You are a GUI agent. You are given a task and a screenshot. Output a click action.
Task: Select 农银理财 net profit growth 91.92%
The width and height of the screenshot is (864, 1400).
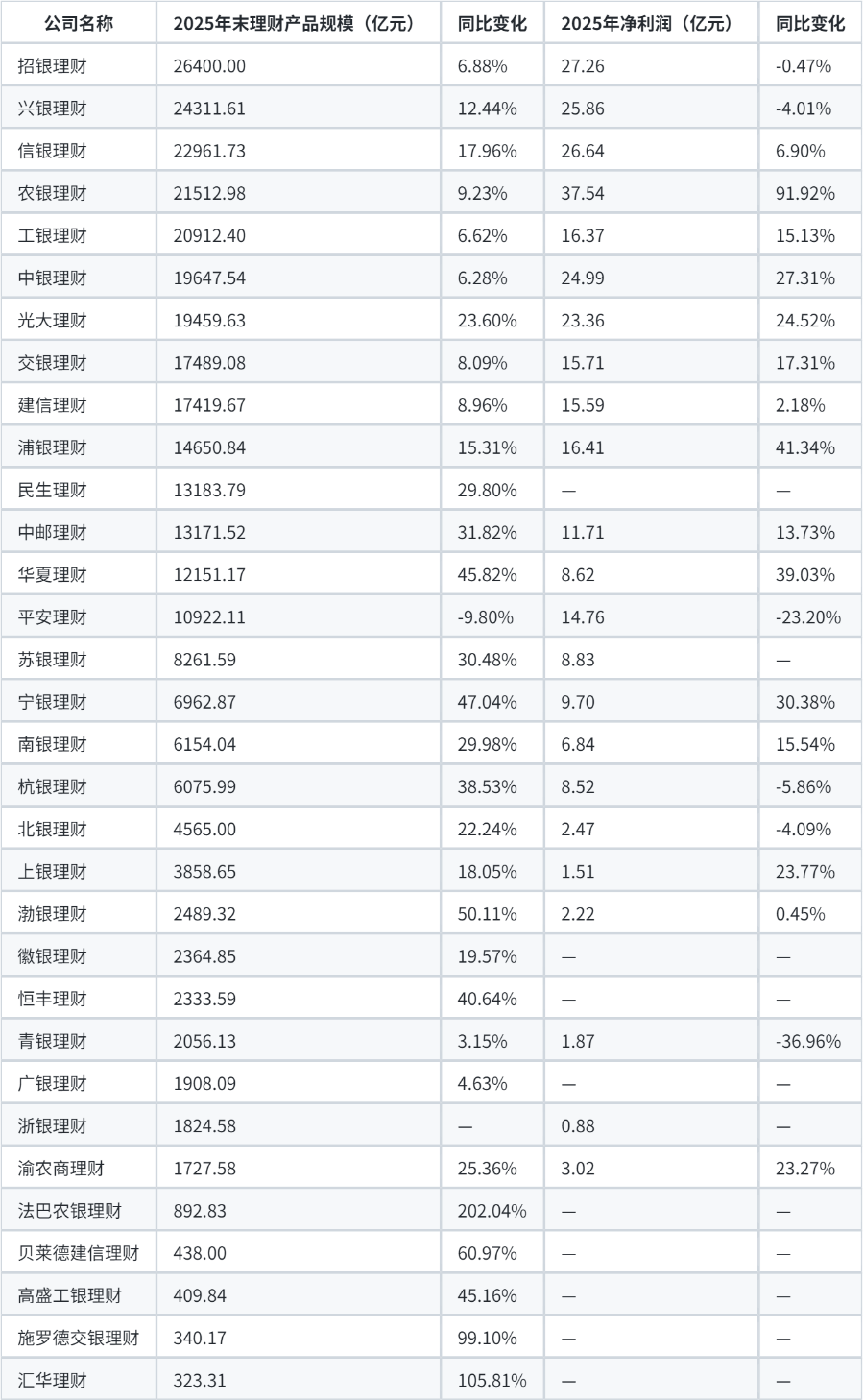[804, 193]
